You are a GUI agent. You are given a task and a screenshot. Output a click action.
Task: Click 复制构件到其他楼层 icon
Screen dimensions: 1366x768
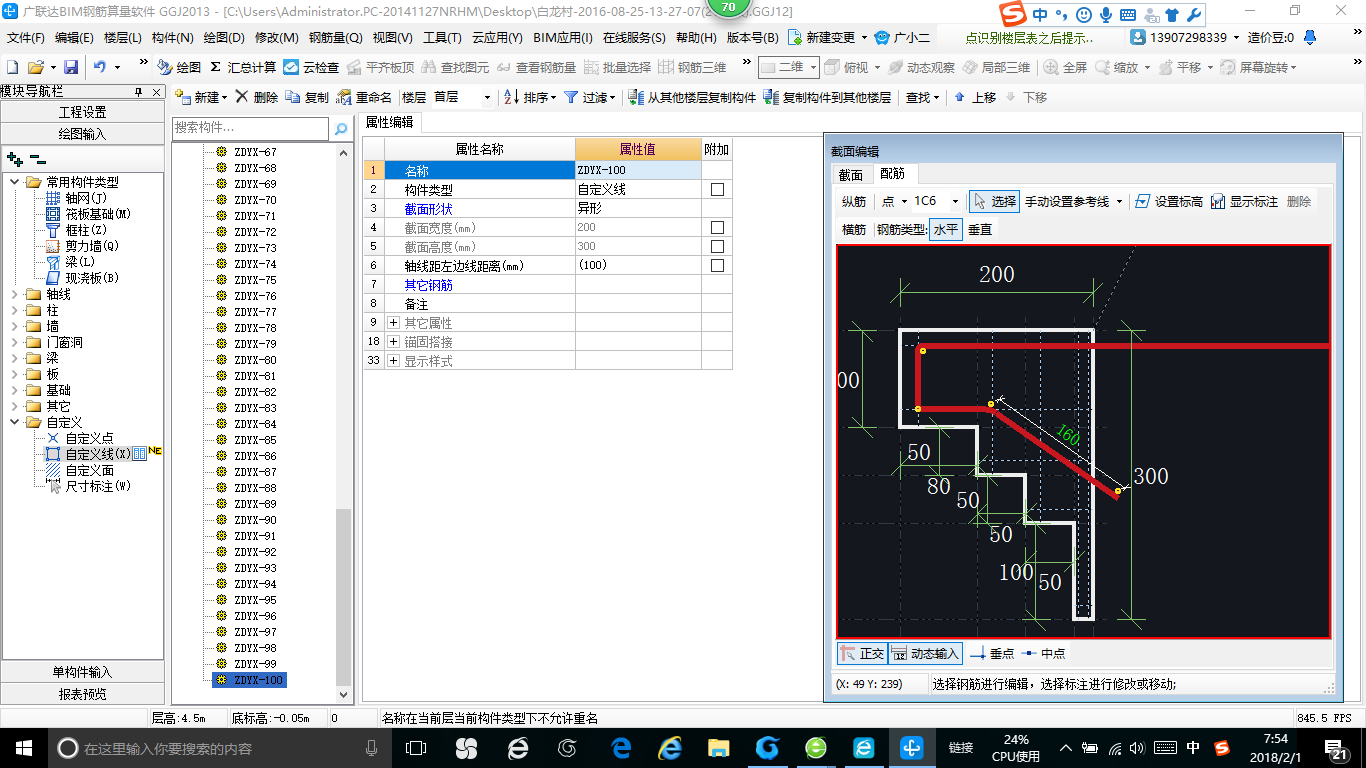click(x=827, y=97)
